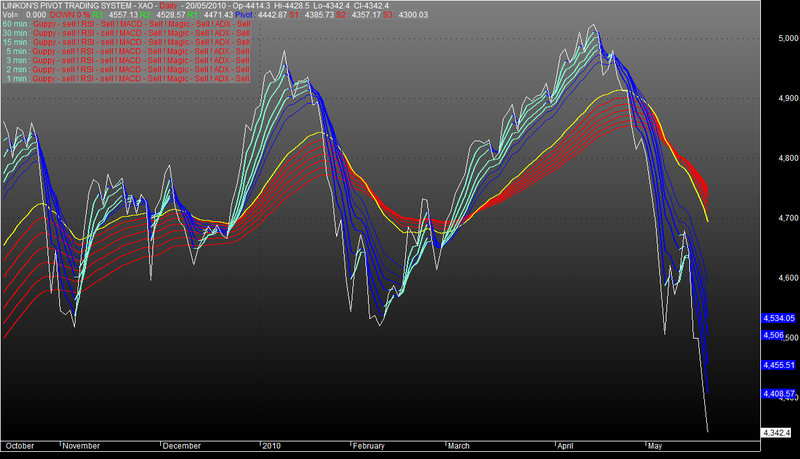Click the 4,600 price axis label
This screenshot has height=459, width=800.
coord(788,278)
